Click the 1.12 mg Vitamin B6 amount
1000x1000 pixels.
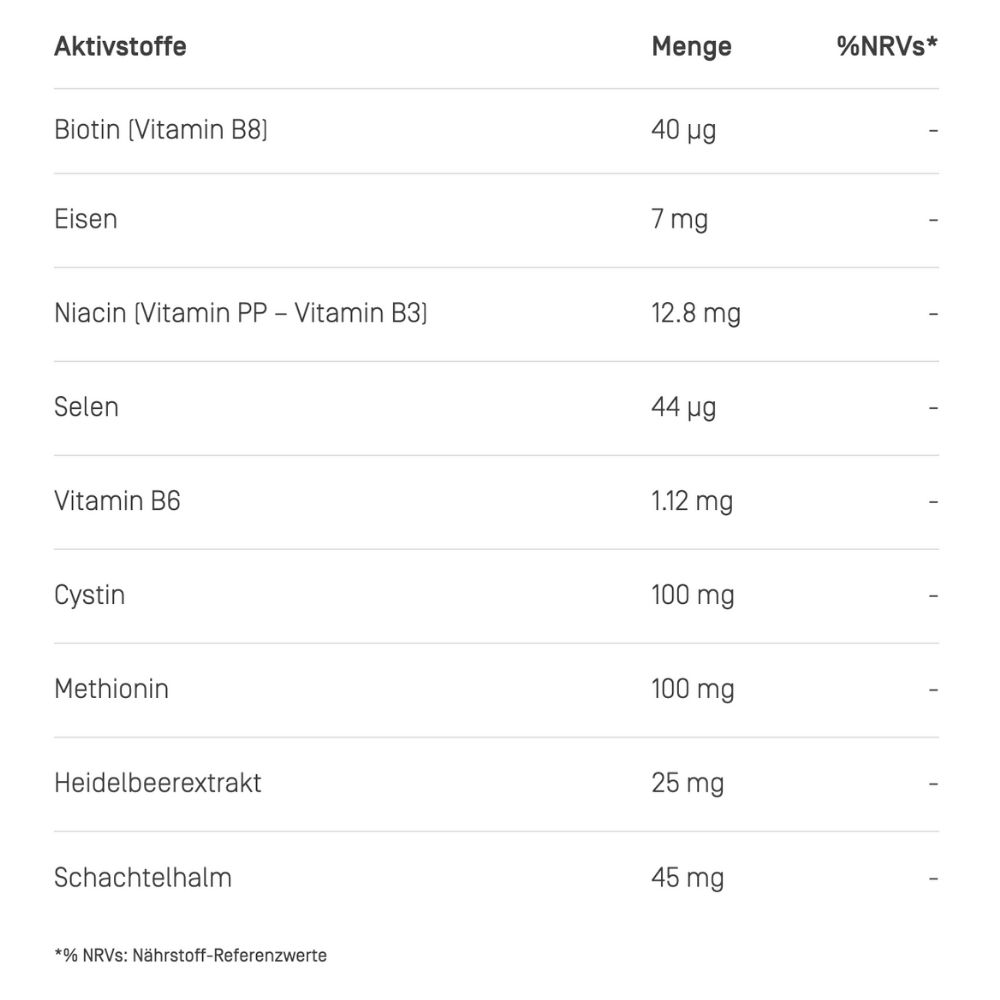(x=692, y=501)
